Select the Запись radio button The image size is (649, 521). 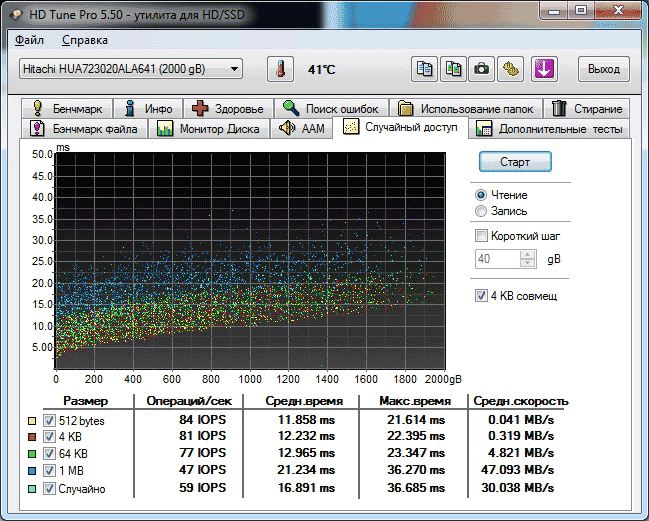[x=482, y=211]
